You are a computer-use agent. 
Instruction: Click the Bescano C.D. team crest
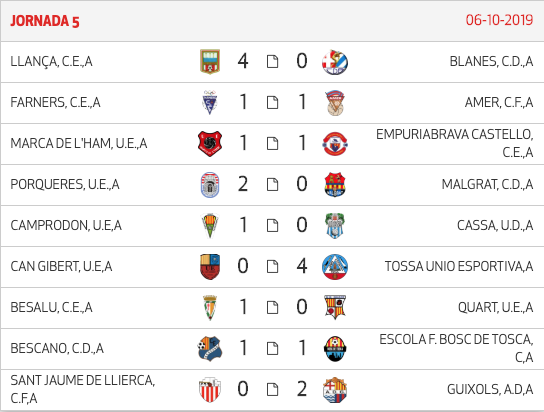(210, 349)
